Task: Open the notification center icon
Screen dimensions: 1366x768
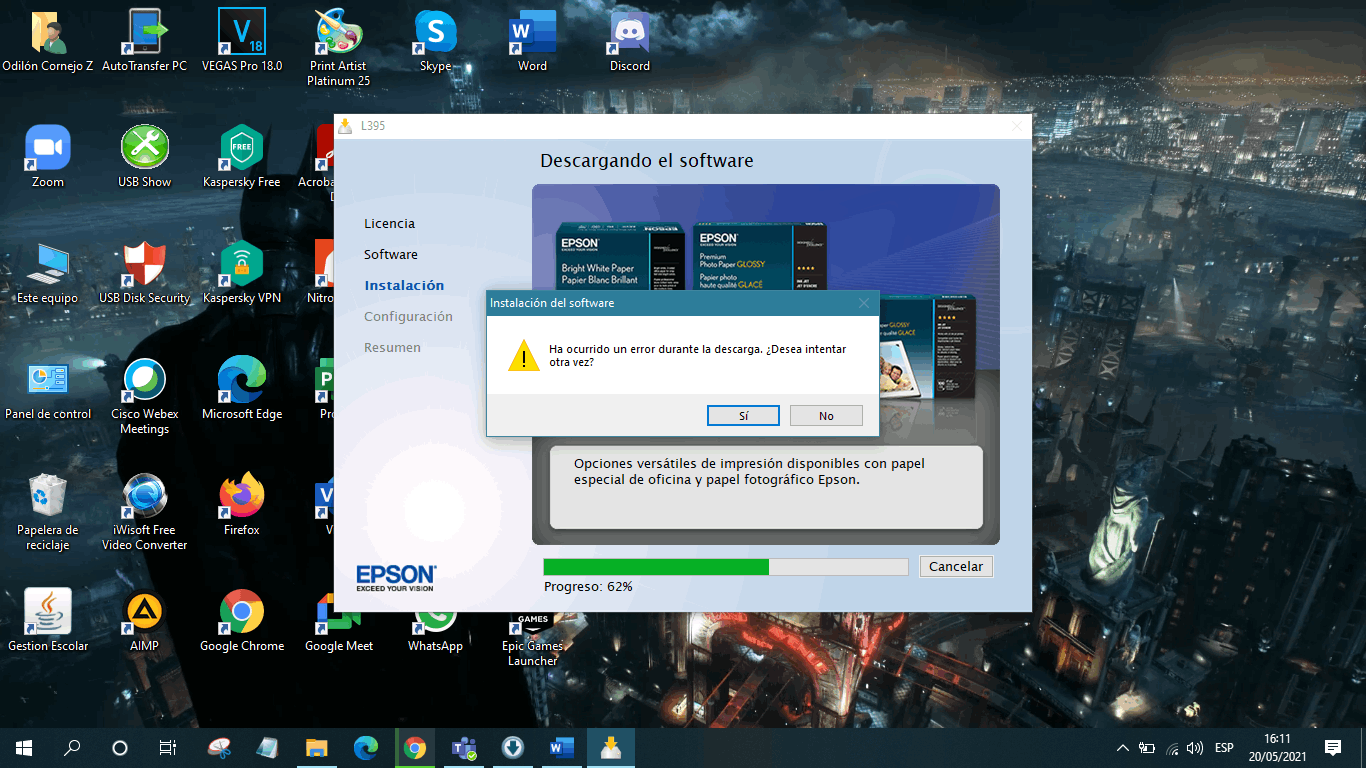Action: 1333,748
